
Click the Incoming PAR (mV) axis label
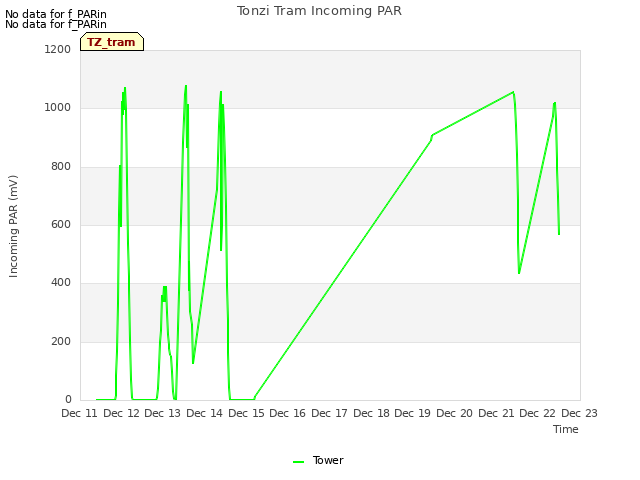(x=13, y=227)
